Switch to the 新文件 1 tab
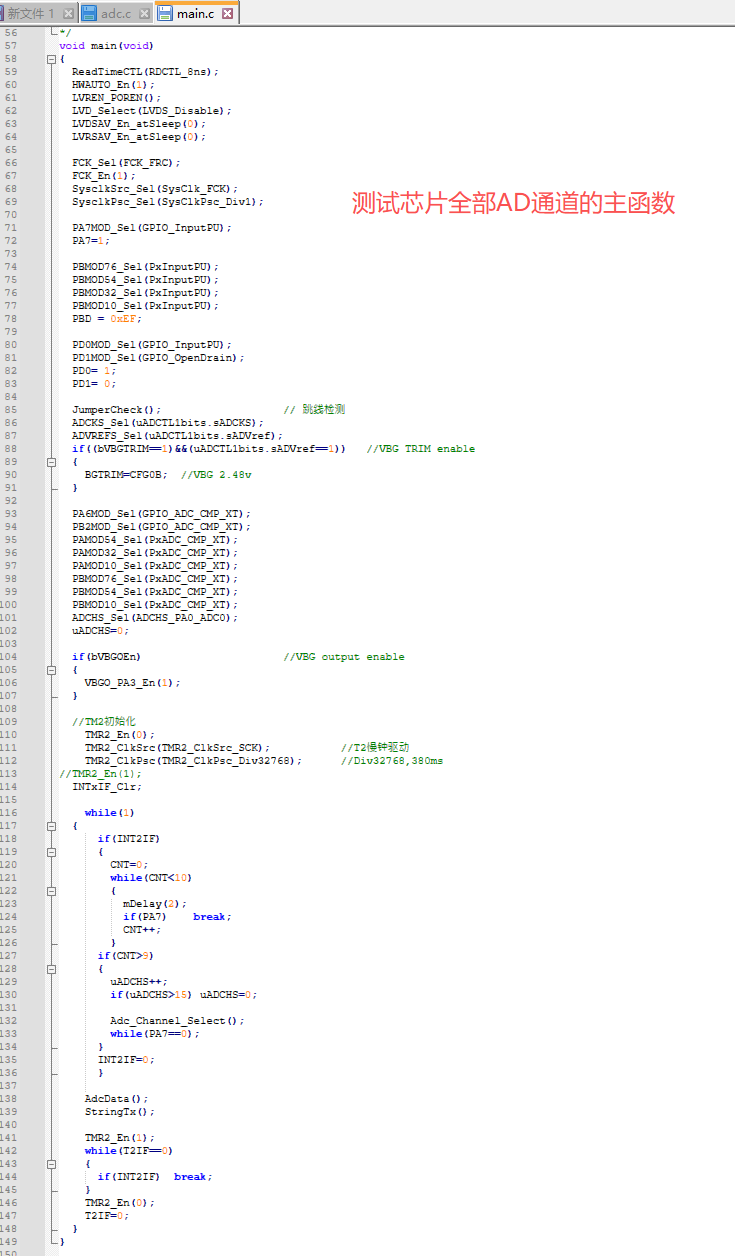This screenshot has width=735, height=1256. (31, 13)
